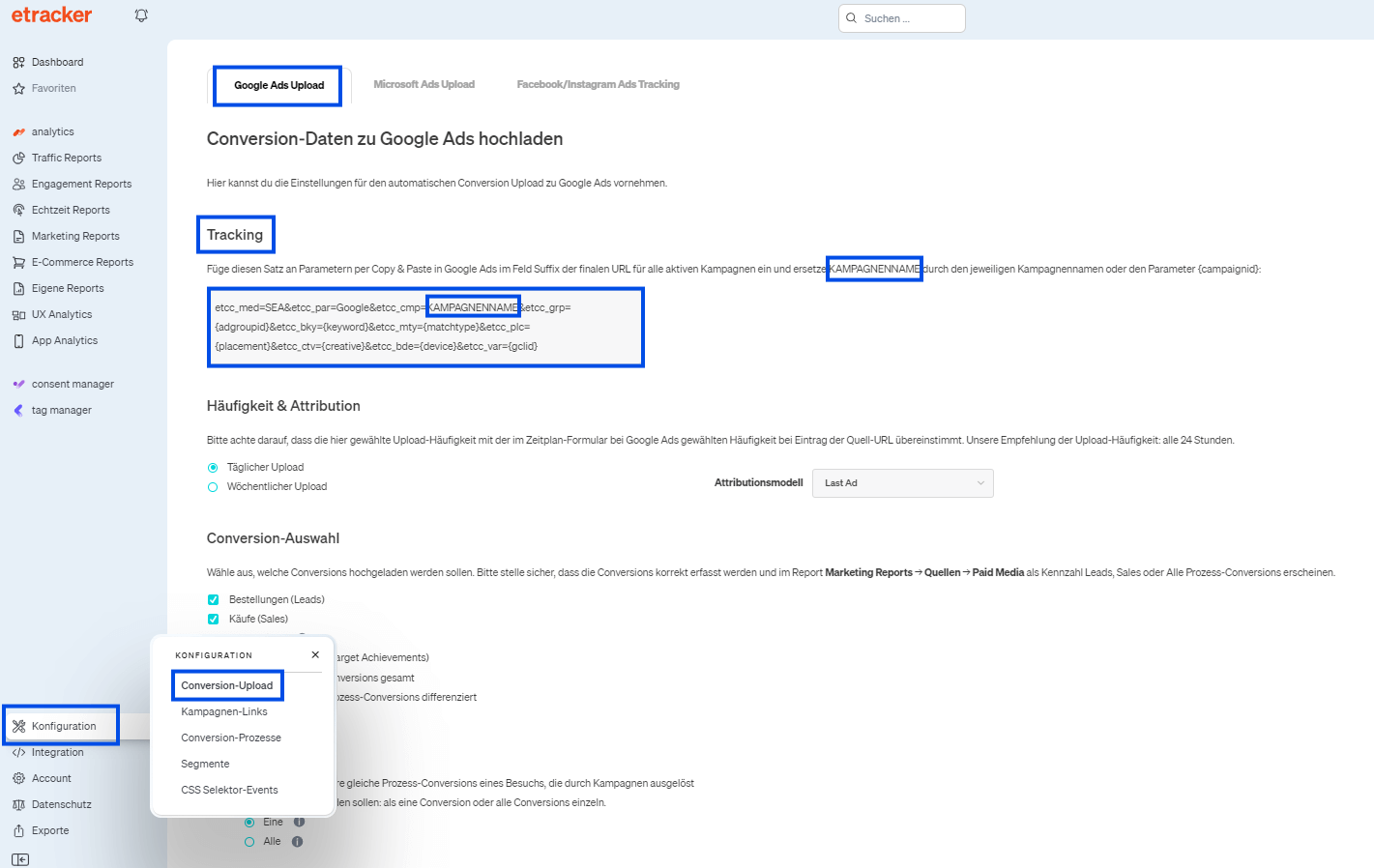Click the etracker logo

[51, 14]
